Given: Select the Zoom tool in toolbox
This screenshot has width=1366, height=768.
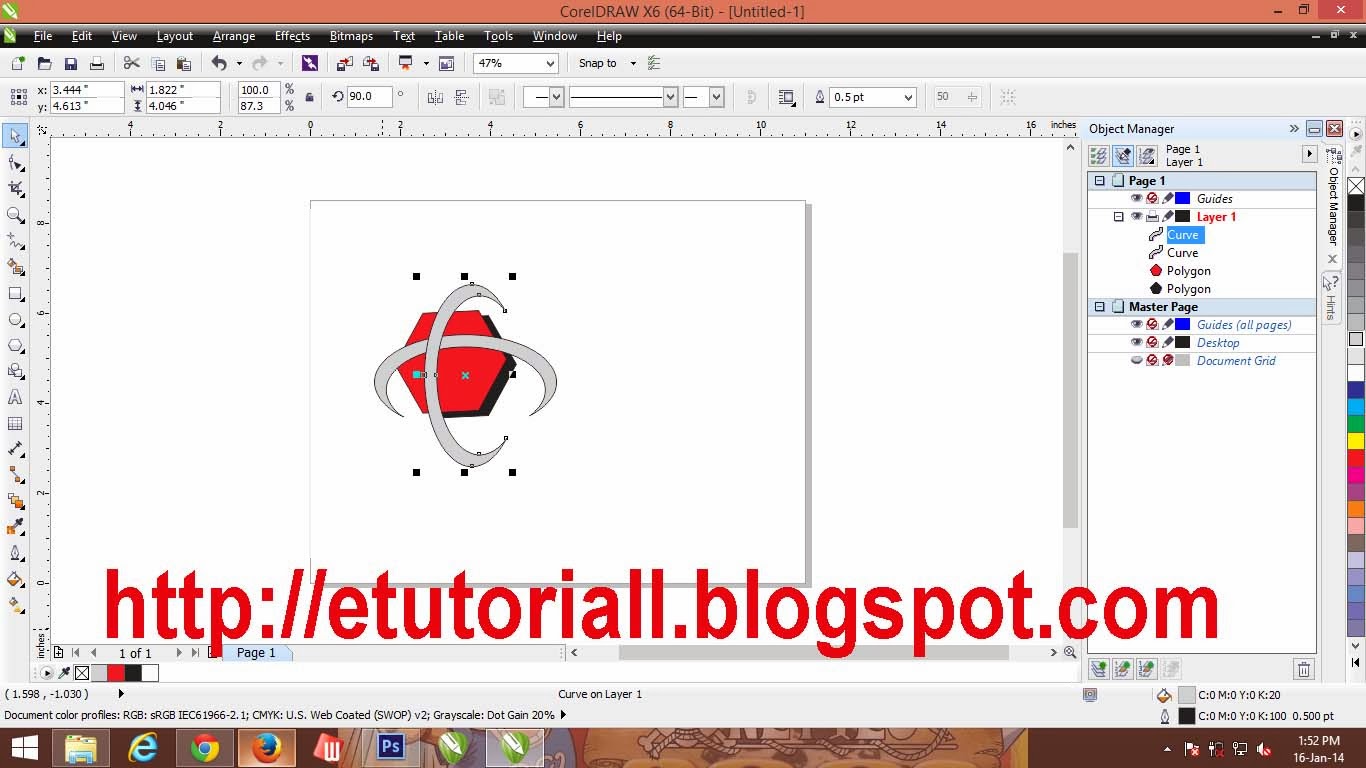Looking at the screenshot, I should tap(15, 214).
